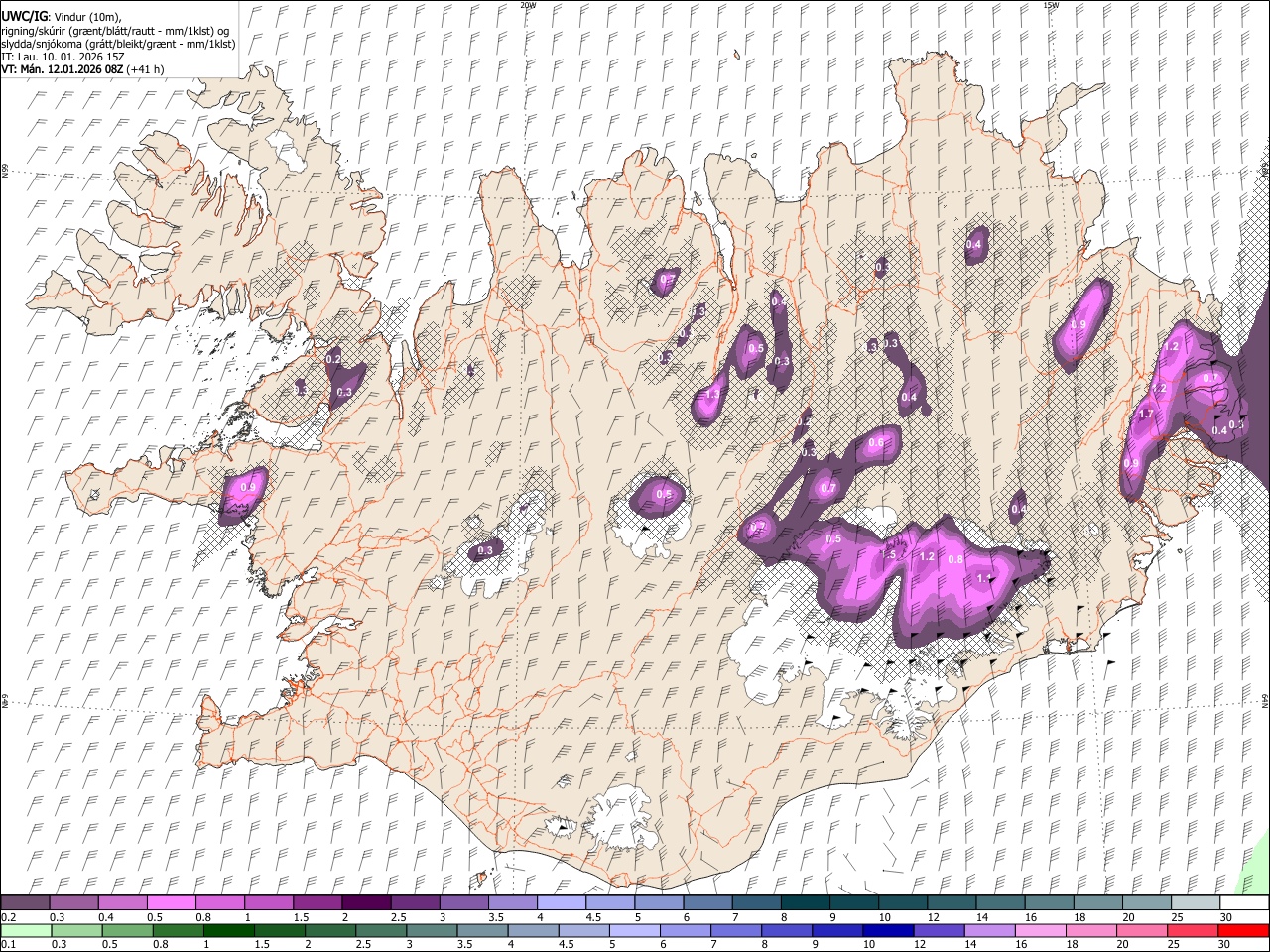
Task: Click the '0.8' precipitation value on the map
Action: point(955,559)
